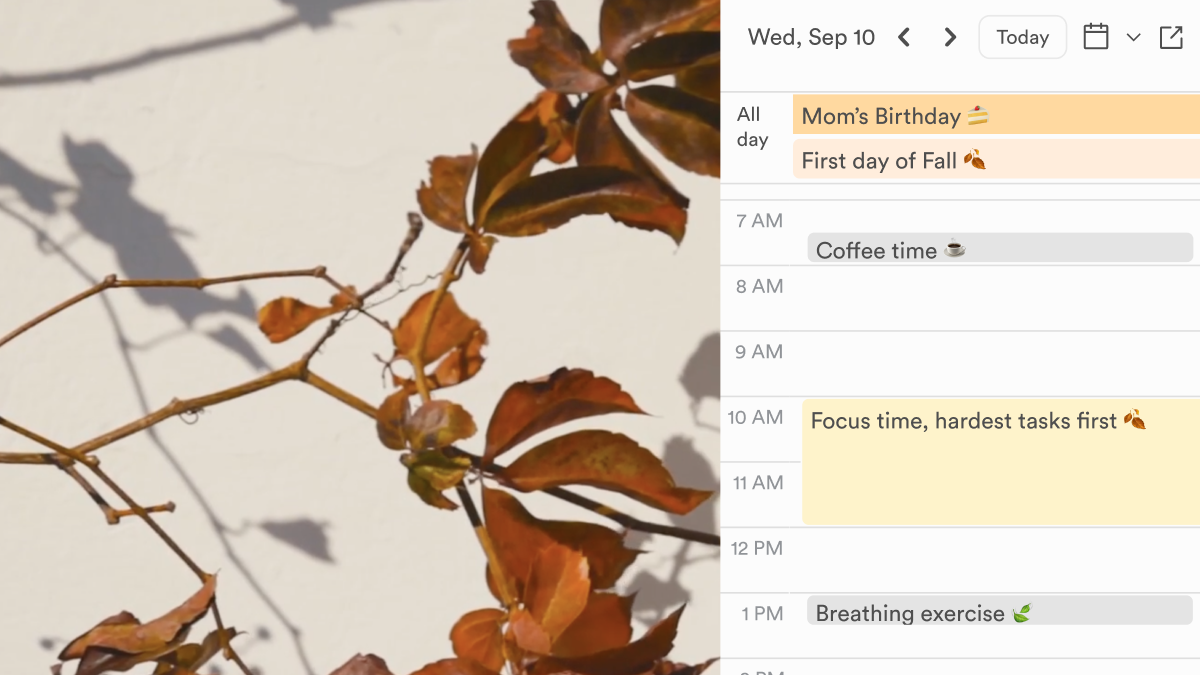This screenshot has width=1200, height=675.
Task: Click the Wed, Sep 10 date label
Action: [x=811, y=38]
